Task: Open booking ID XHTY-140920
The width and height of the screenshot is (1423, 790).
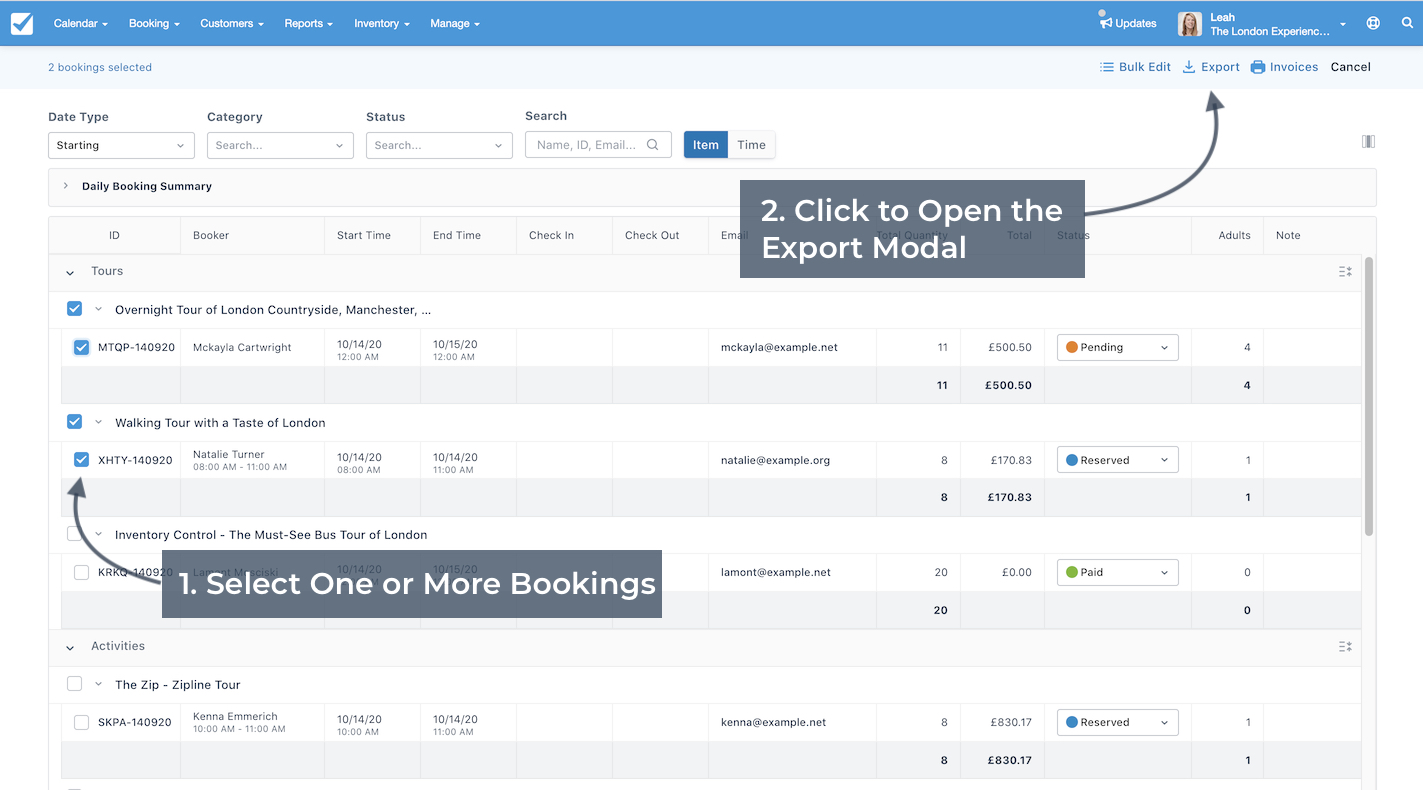Action: tap(135, 460)
